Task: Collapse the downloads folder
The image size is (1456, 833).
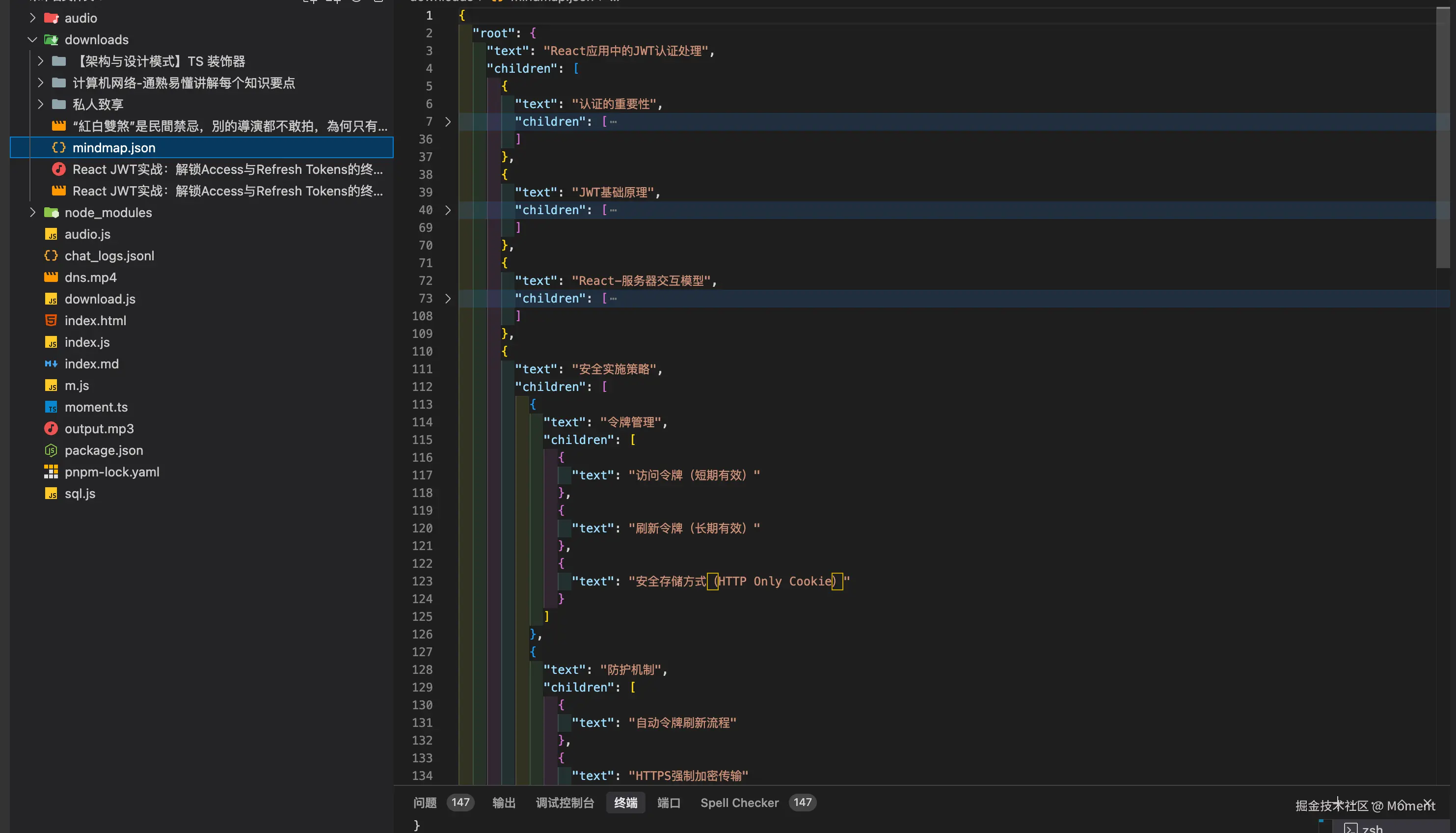Action: [32, 39]
